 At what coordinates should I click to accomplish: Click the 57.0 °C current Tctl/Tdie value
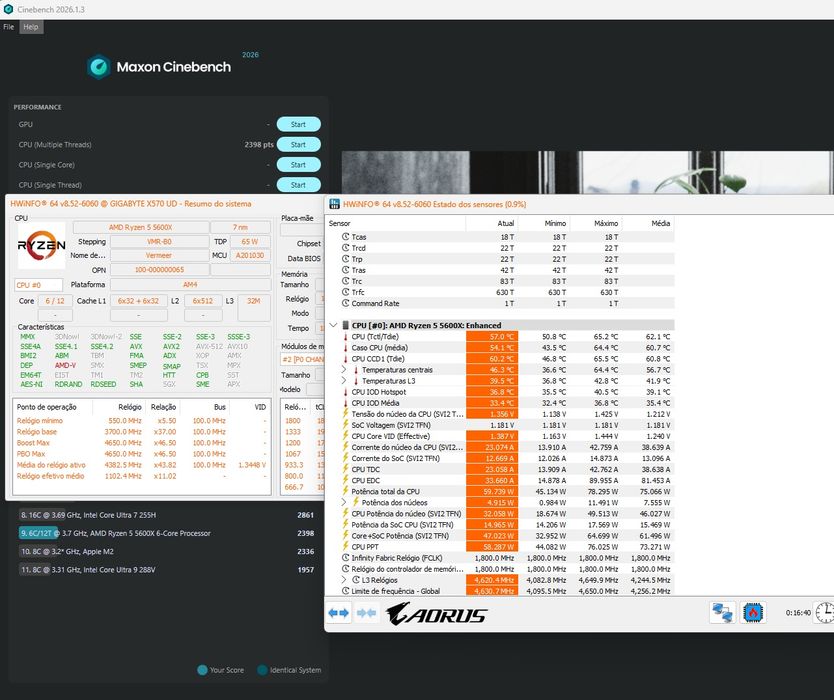[x=492, y=337]
